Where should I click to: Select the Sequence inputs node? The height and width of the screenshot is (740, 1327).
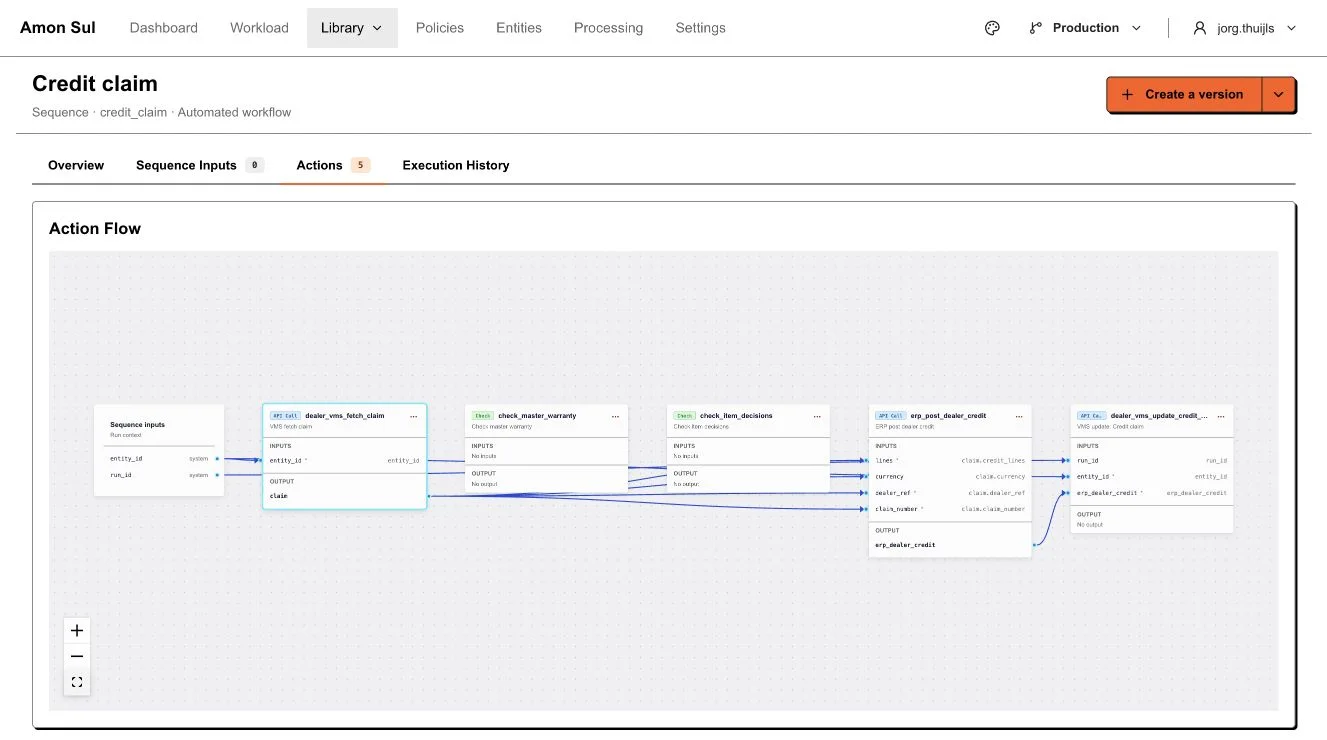(x=159, y=450)
